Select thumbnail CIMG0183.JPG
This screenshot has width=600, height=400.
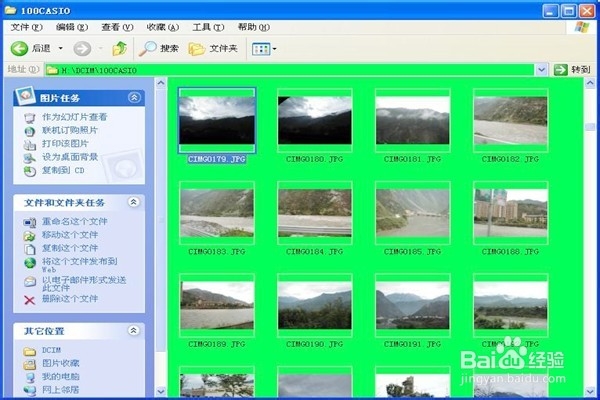pyautogui.click(x=217, y=213)
